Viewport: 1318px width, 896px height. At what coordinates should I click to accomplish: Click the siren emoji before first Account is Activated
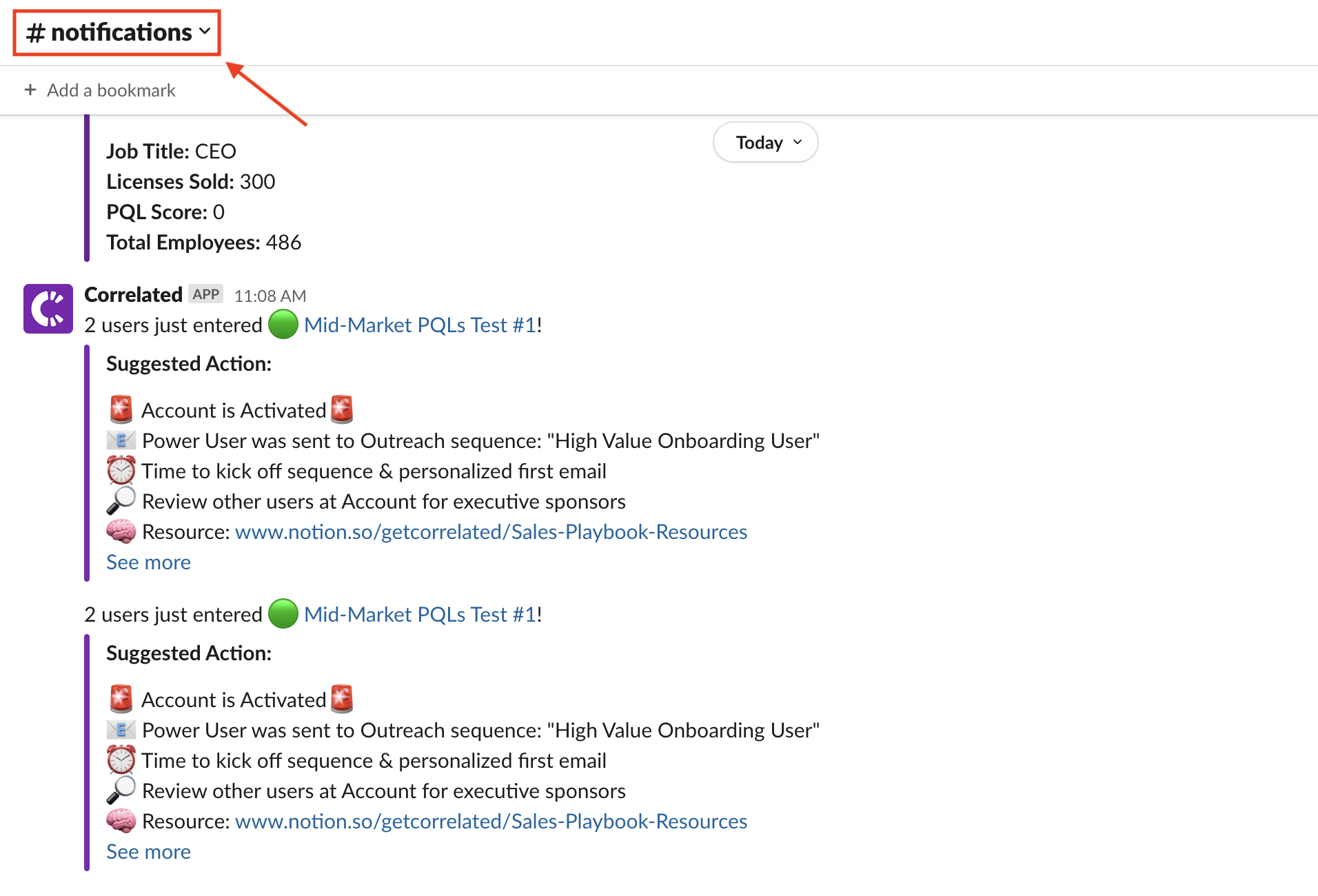tap(121, 409)
